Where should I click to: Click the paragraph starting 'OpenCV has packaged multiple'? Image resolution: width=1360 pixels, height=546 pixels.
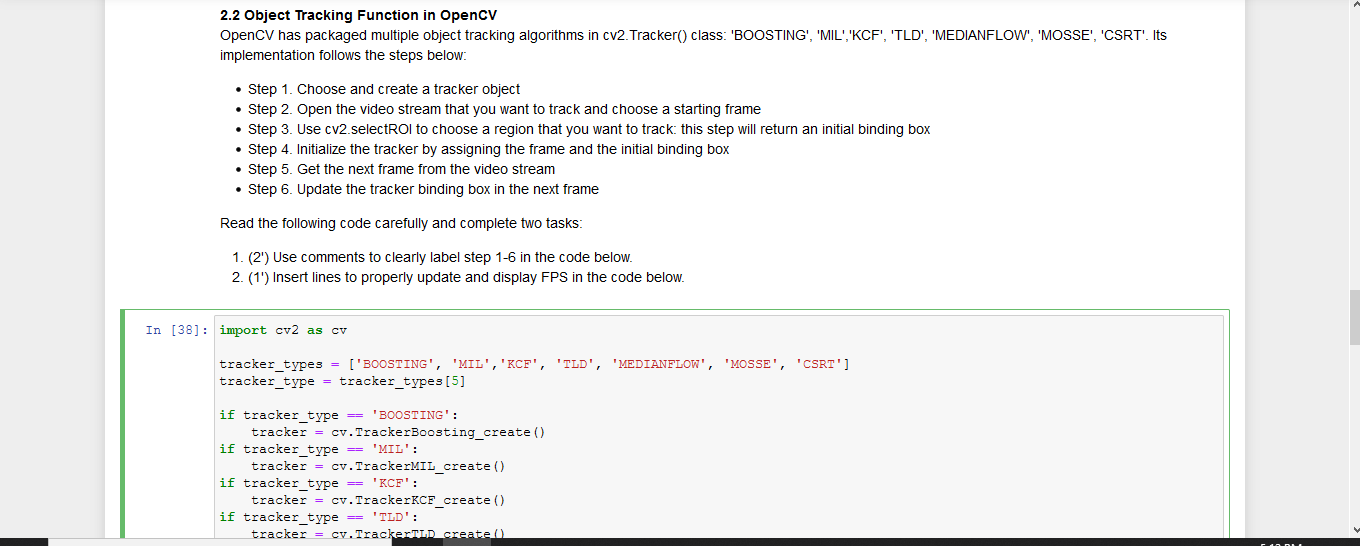click(x=693, y=45)
